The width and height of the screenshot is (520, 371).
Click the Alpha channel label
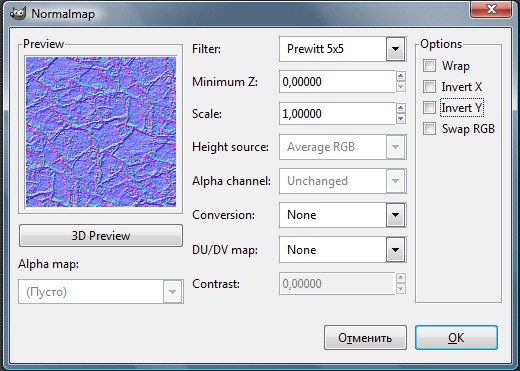point(231,181)
